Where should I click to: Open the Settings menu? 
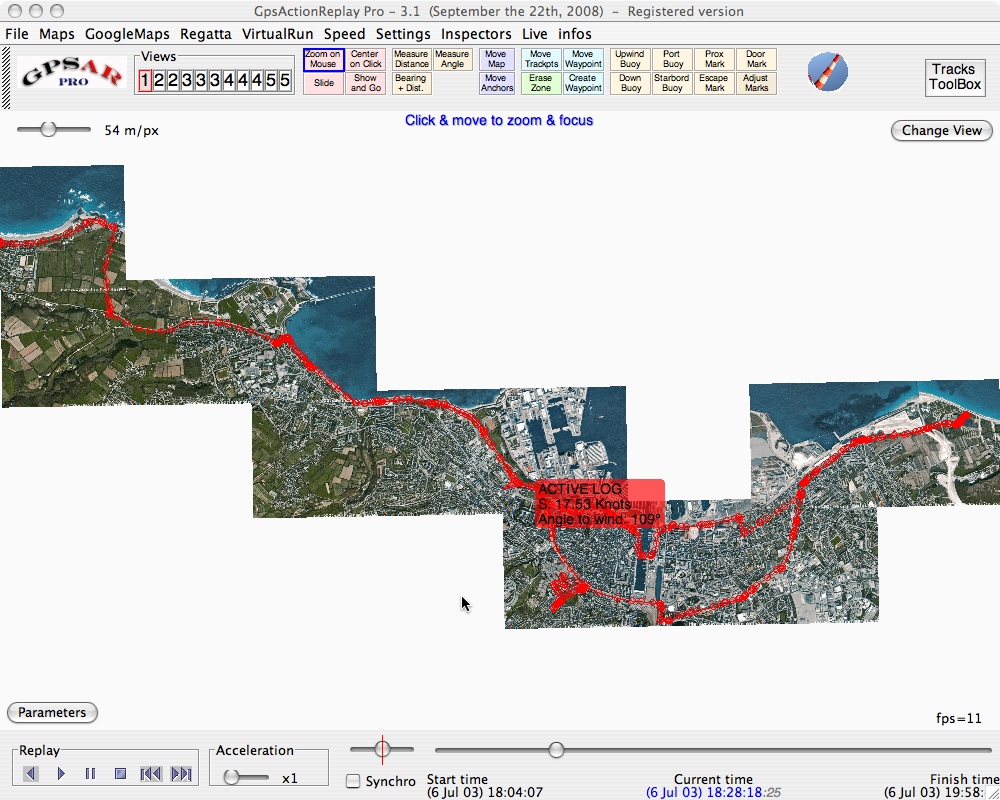[403, 34]
